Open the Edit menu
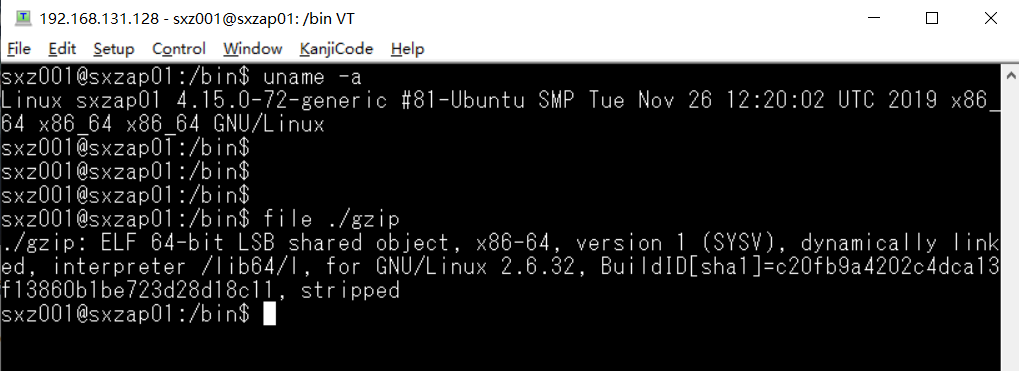This screenshot has height=371, width=1019. point(62,49)
